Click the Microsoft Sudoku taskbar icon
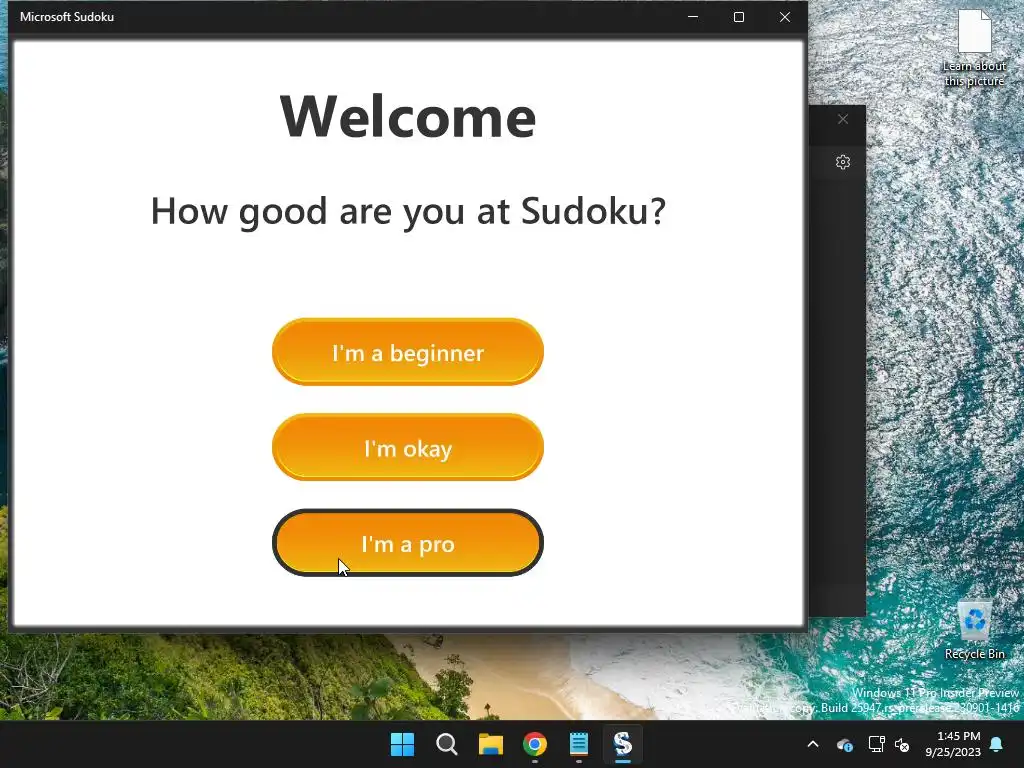This screenshot has width=1024, height=768. [623, 744]
